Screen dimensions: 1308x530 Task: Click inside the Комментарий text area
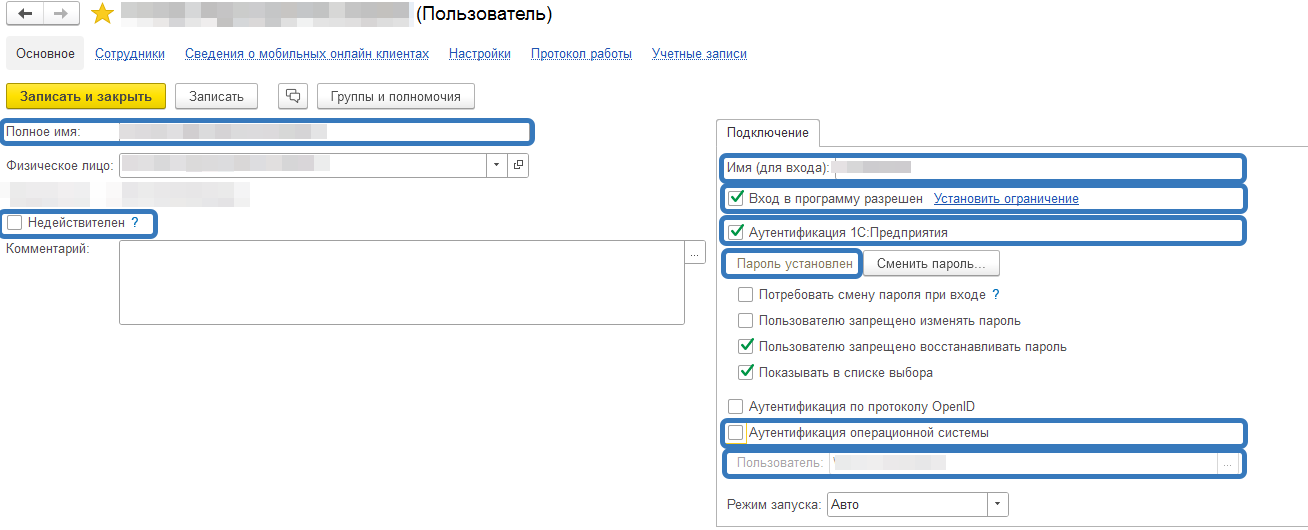tap(400, 283)
